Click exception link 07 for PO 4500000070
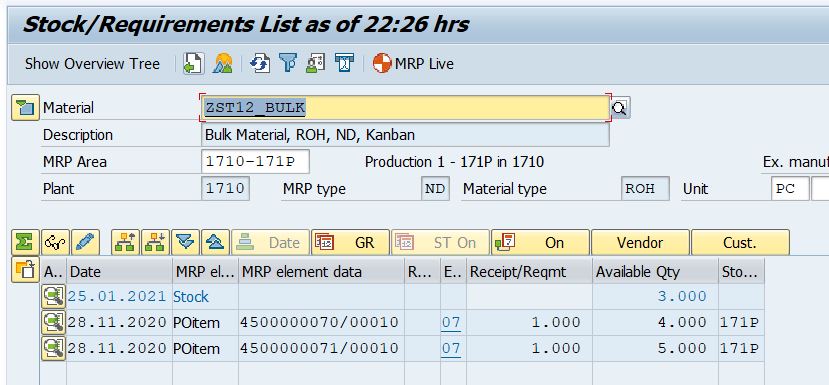 click(451, 322)
